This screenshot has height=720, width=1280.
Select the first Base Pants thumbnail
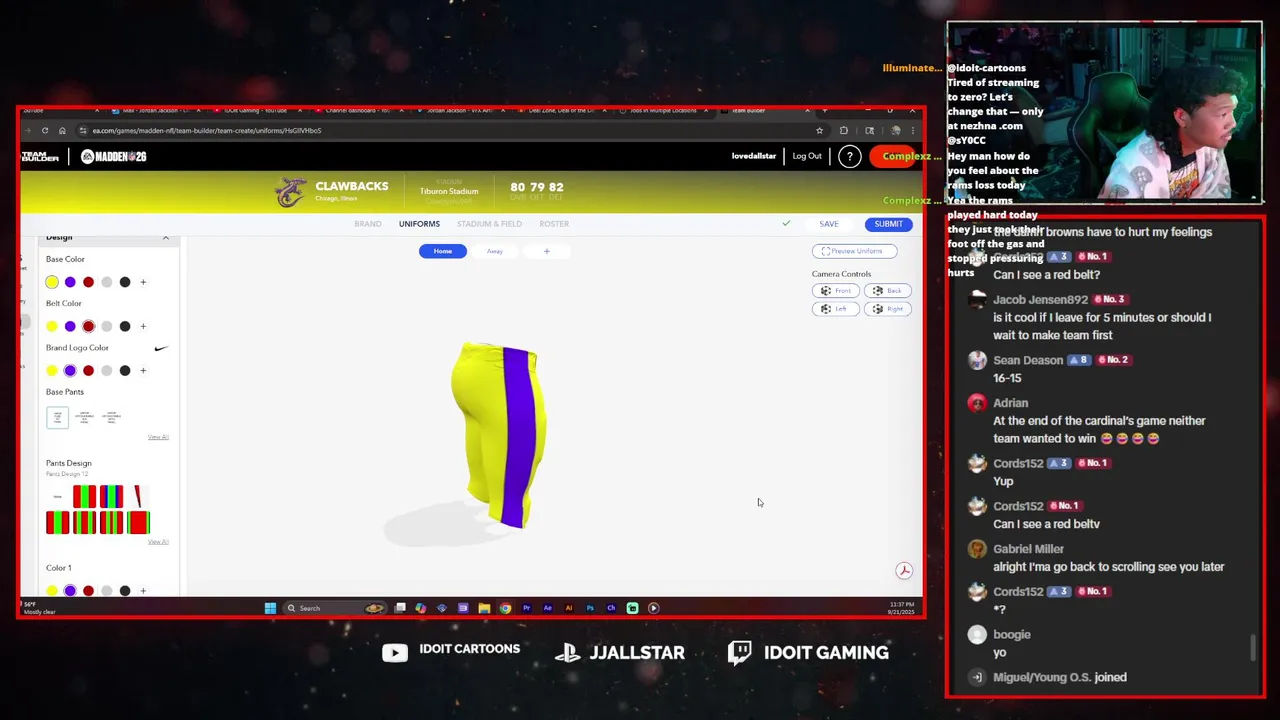point(57,417)
